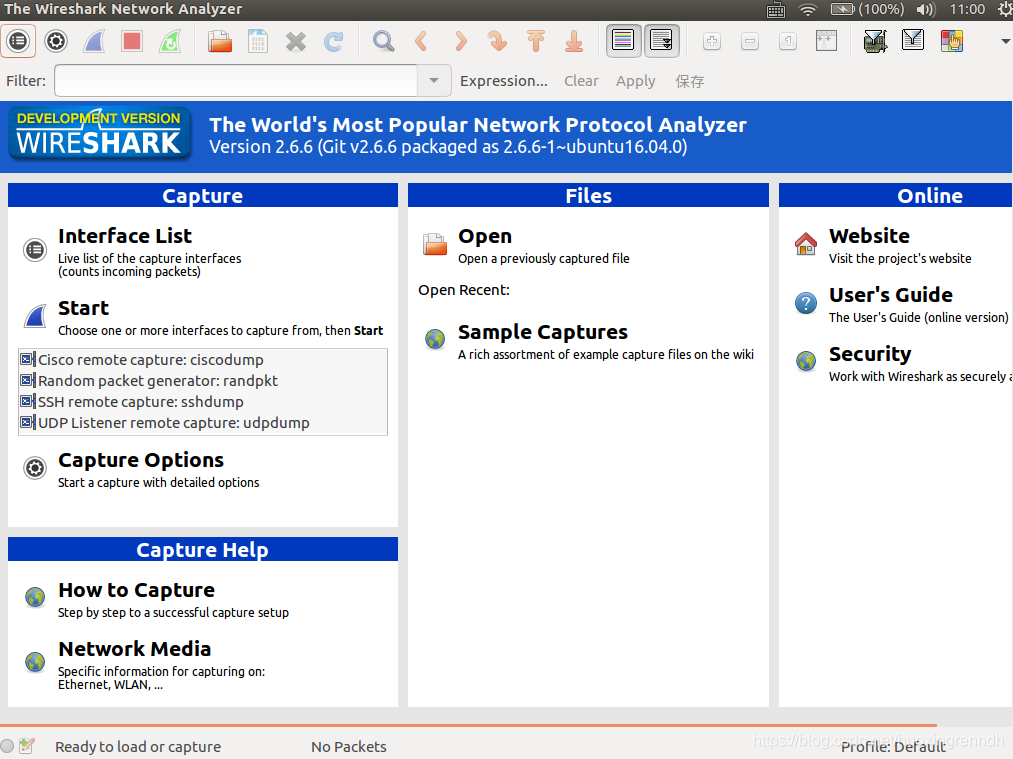Reload the capture file icon
The image size is (1013, 759).
pyautogui.click(x=334, y=41)
